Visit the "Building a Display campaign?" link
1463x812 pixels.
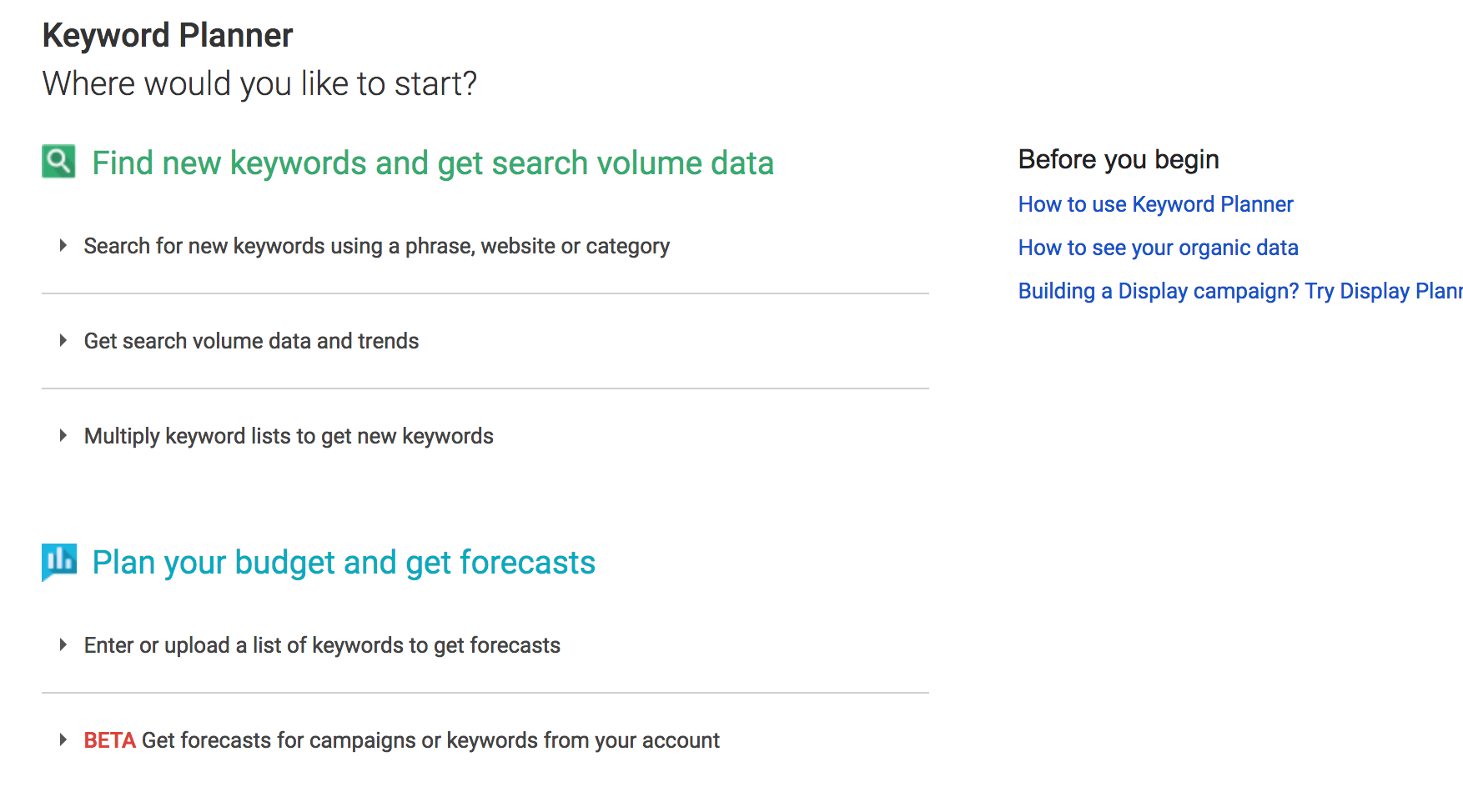1239,292
